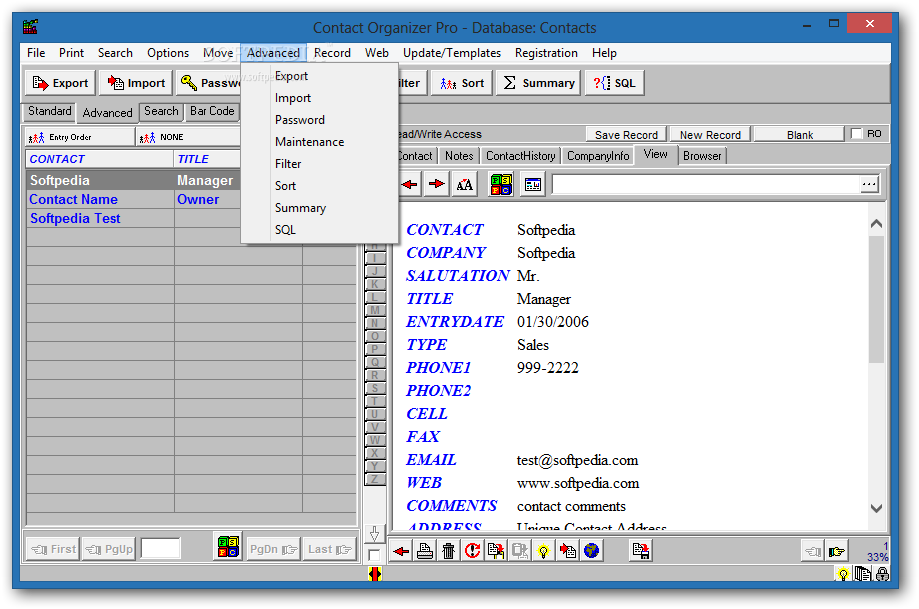The image size is (919, 609).
Task: Click the FSFC blocks icon beside PgDn
Action: coord(229,547)
